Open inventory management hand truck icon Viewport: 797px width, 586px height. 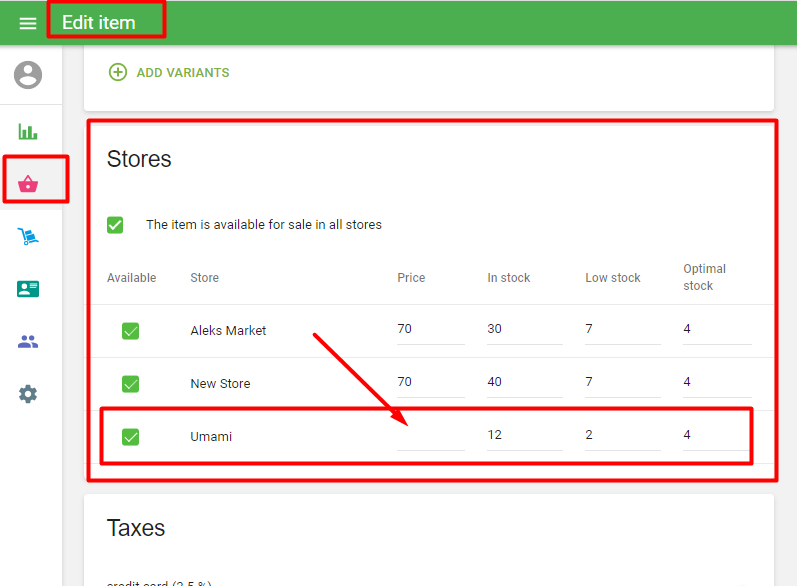[28, 237]
